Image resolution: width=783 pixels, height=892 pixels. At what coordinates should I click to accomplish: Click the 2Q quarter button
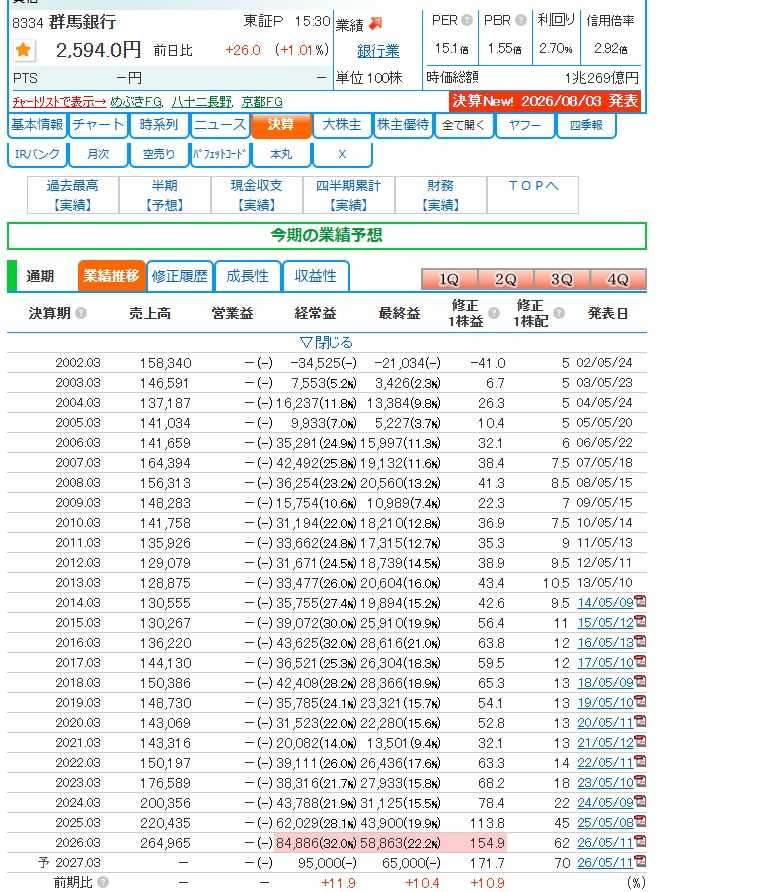coord(505,279)
